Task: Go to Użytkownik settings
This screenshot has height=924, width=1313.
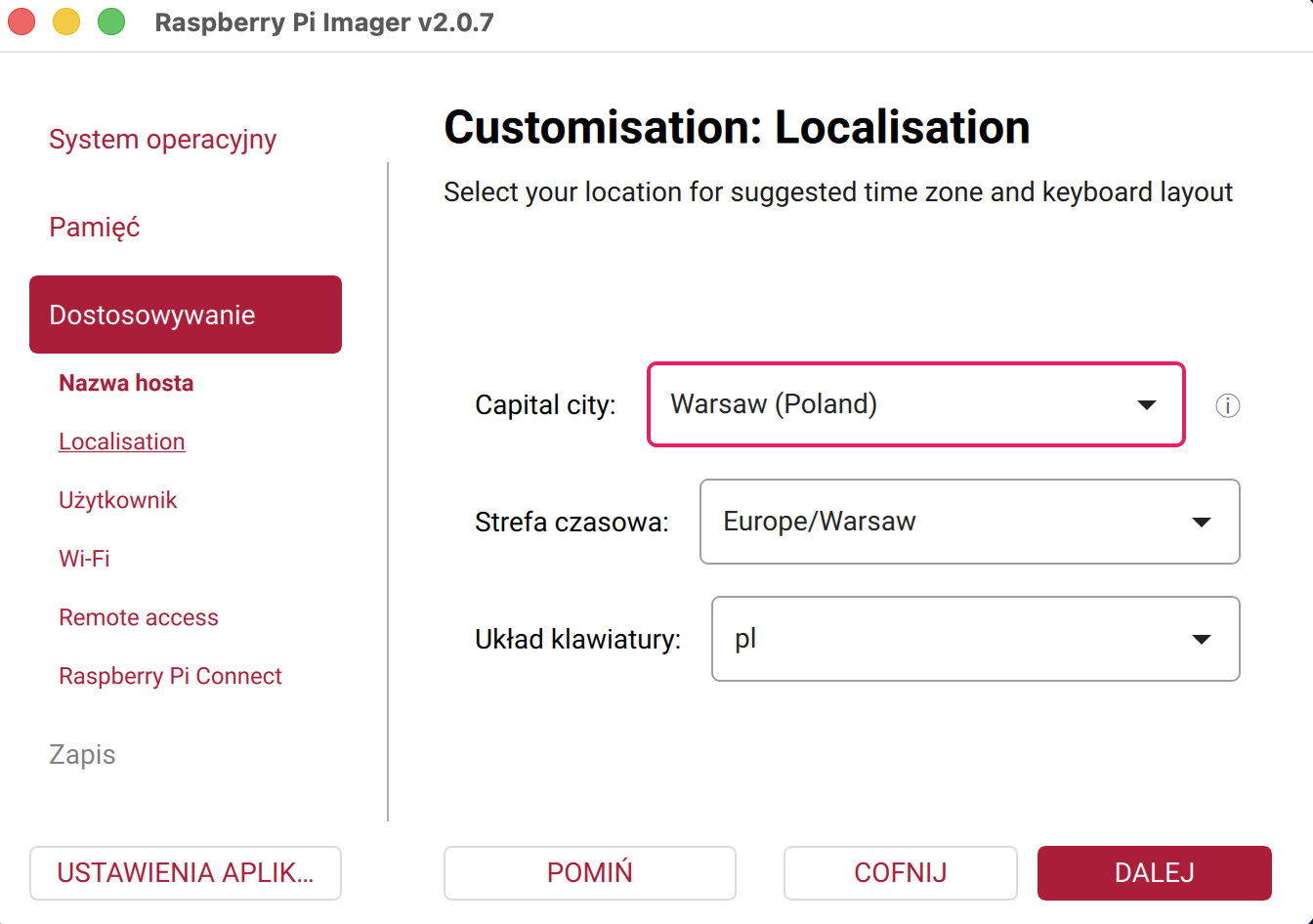Action: coord(118,500)
